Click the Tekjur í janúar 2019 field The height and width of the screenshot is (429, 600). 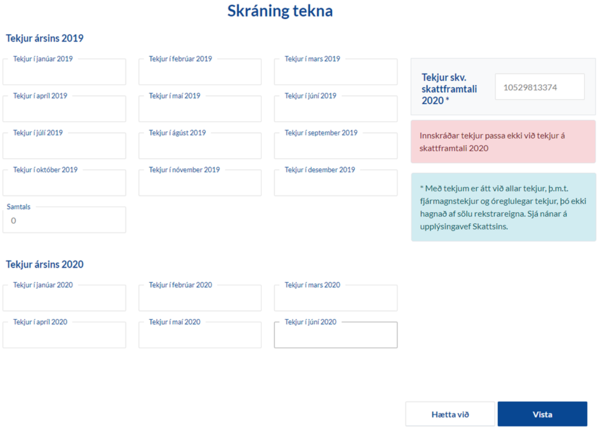(64, 73)
